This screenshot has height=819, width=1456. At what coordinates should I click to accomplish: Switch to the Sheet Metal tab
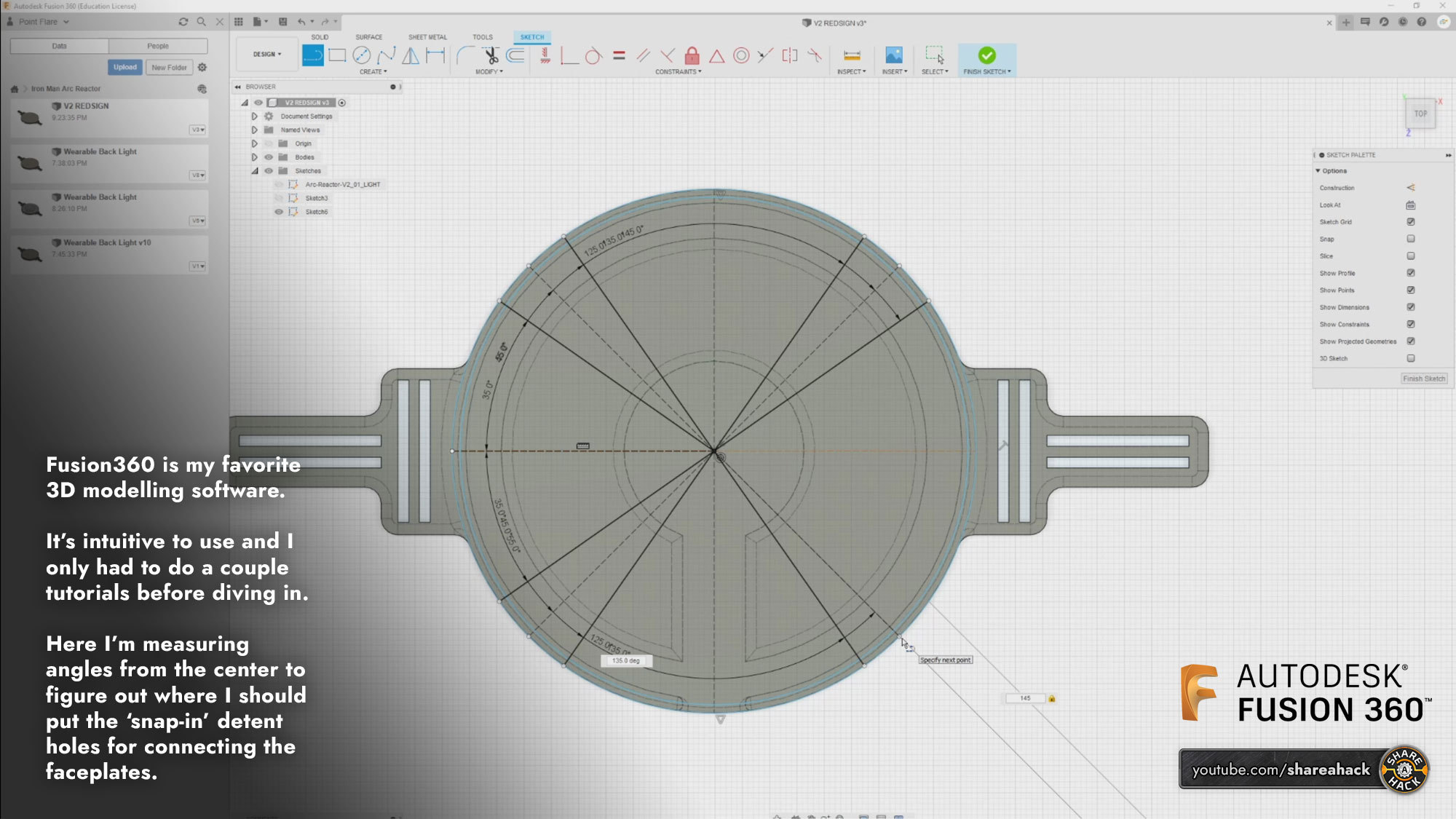428,36
